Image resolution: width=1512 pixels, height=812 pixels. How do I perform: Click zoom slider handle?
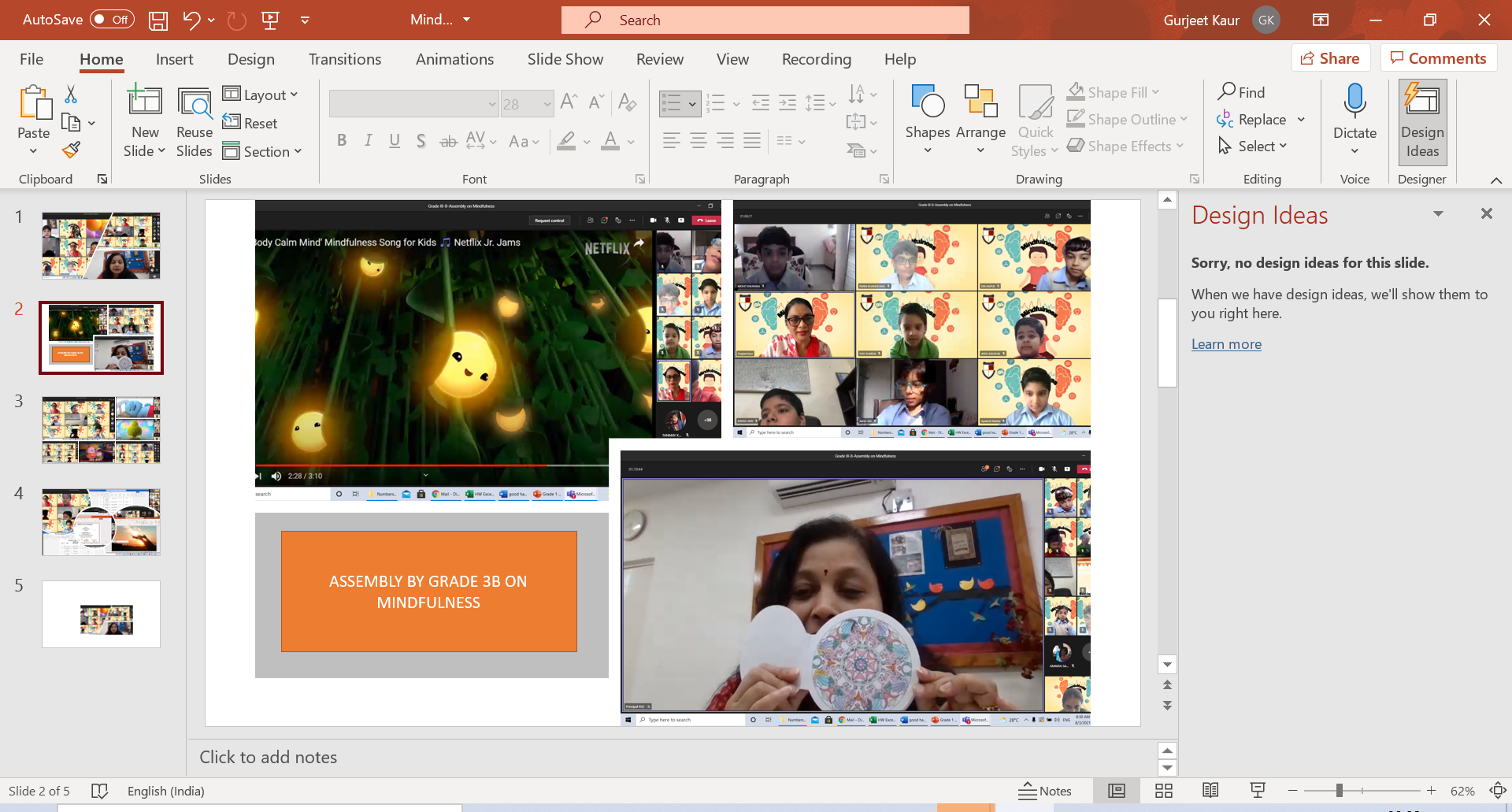click(x=1339, y=791)
